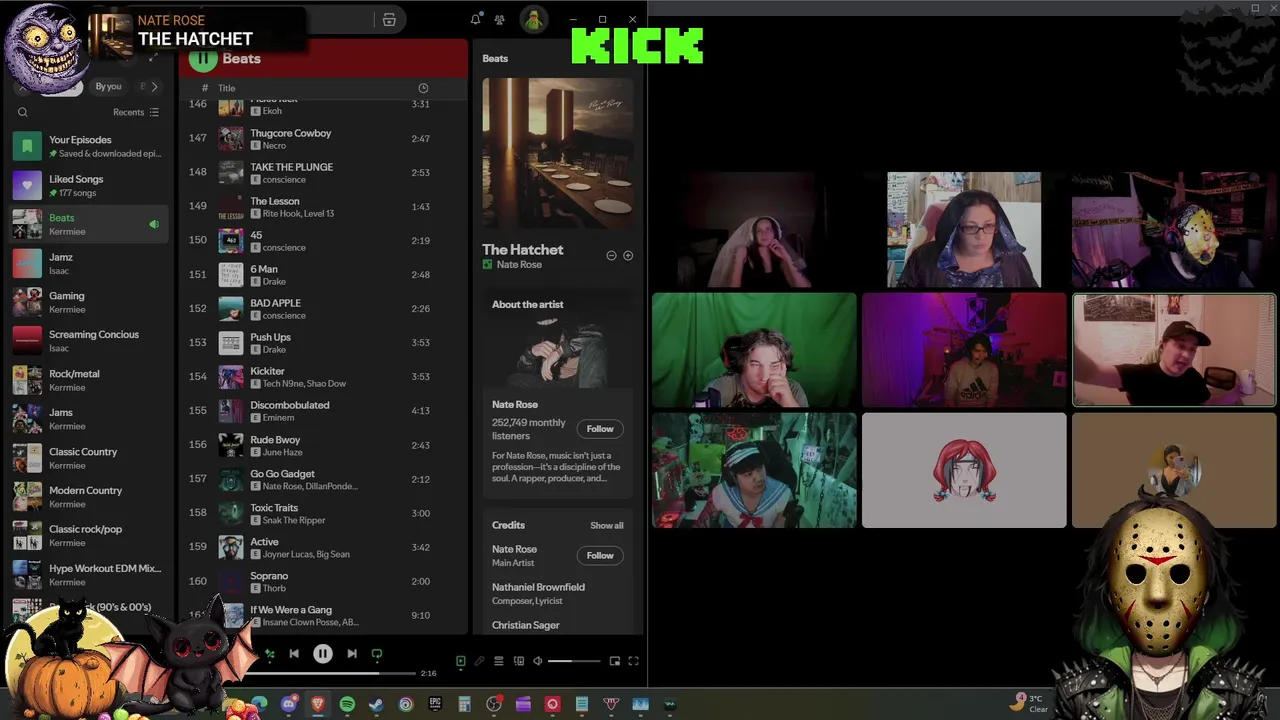
Task: Remove The Hatchet with the minus circle icon
Action: pos(611,256)
